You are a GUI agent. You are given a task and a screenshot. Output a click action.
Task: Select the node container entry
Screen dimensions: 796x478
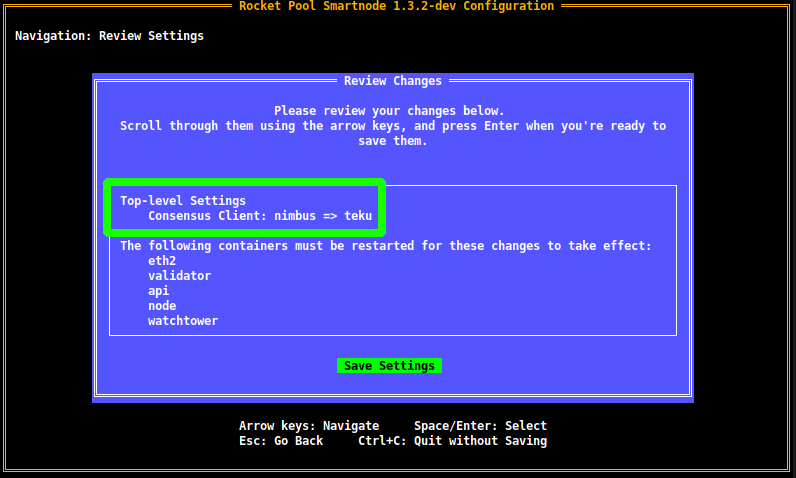pyautogui.click(x=162, y=306)
